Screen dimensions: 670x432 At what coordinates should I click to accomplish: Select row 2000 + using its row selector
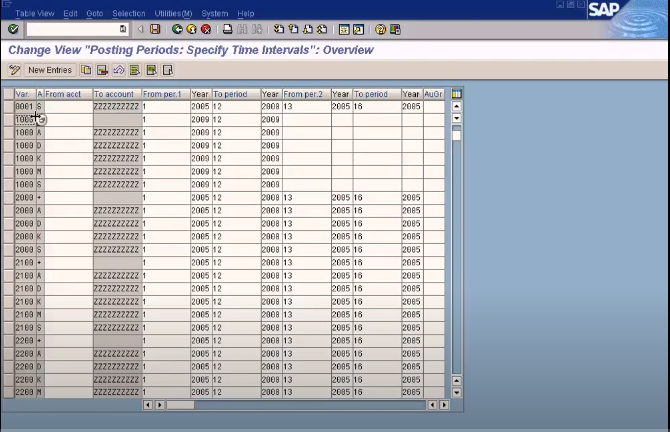9,197
